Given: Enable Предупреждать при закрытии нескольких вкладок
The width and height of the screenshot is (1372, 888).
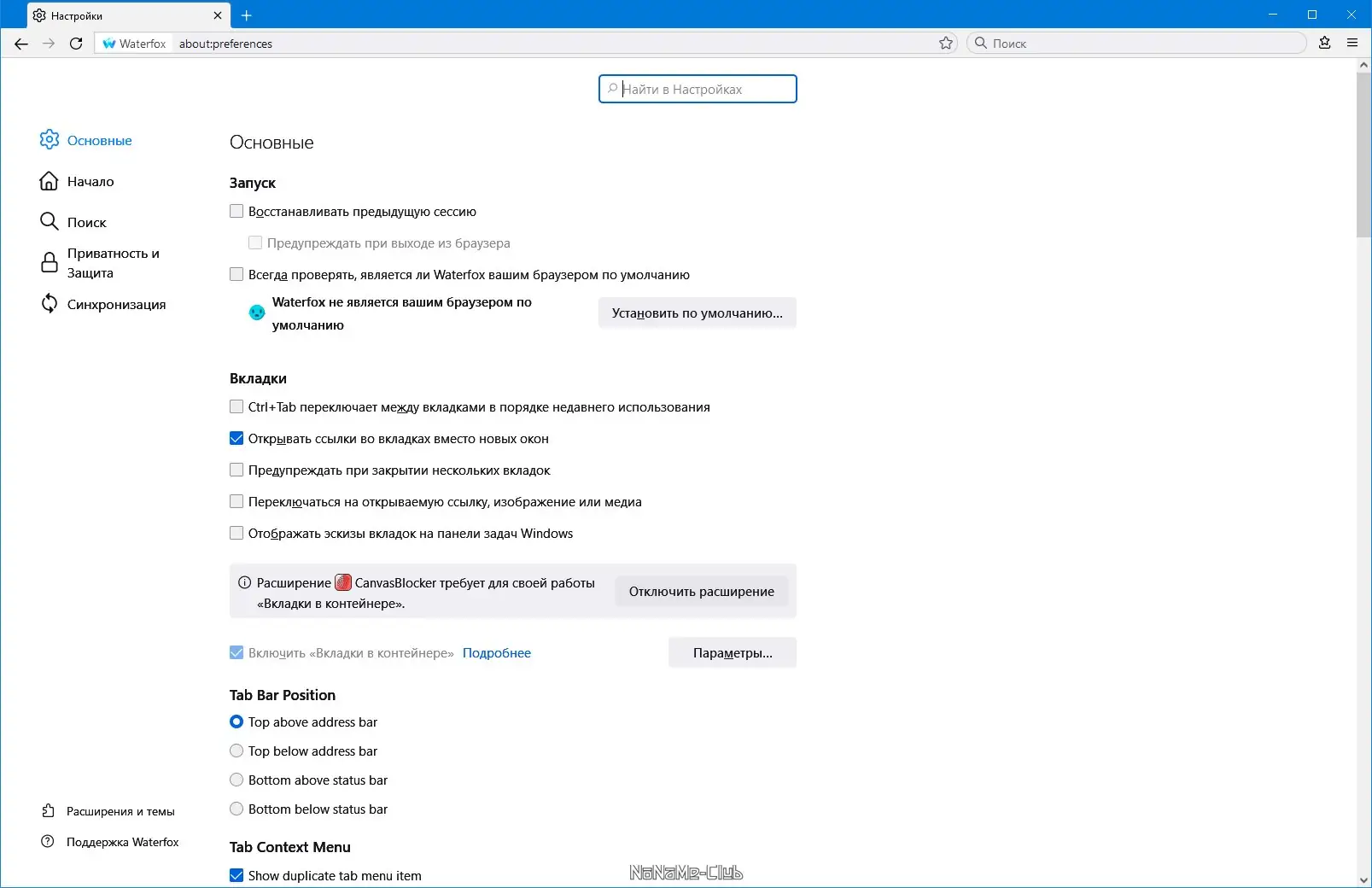Looking at the screenshot, I should point(236,470).
